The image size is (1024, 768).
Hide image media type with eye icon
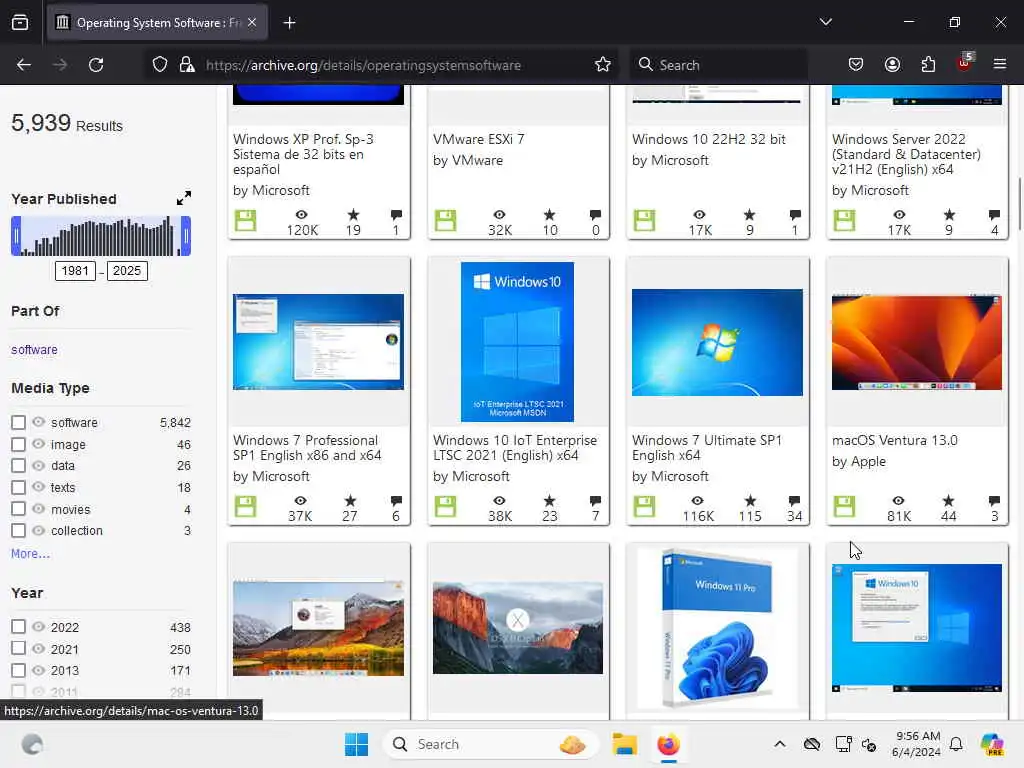[39, 443]
